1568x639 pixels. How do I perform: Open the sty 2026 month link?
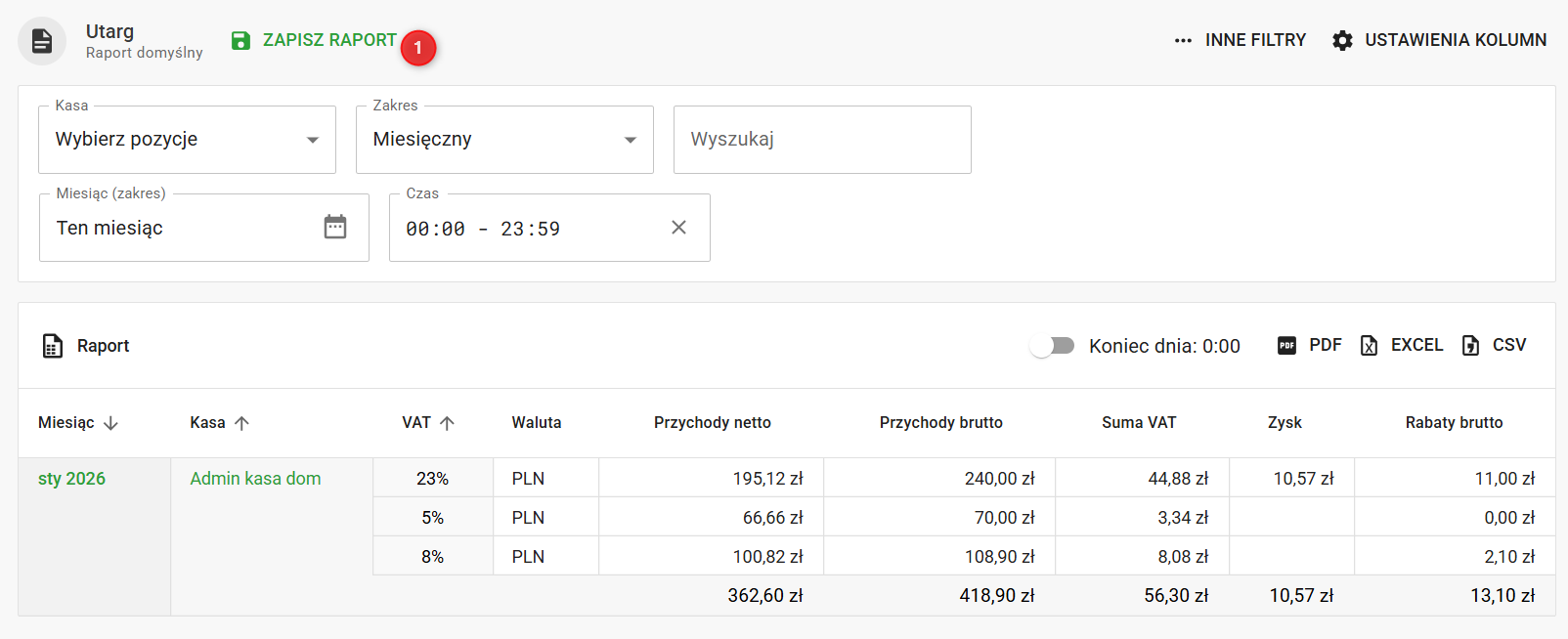point(71,479)
